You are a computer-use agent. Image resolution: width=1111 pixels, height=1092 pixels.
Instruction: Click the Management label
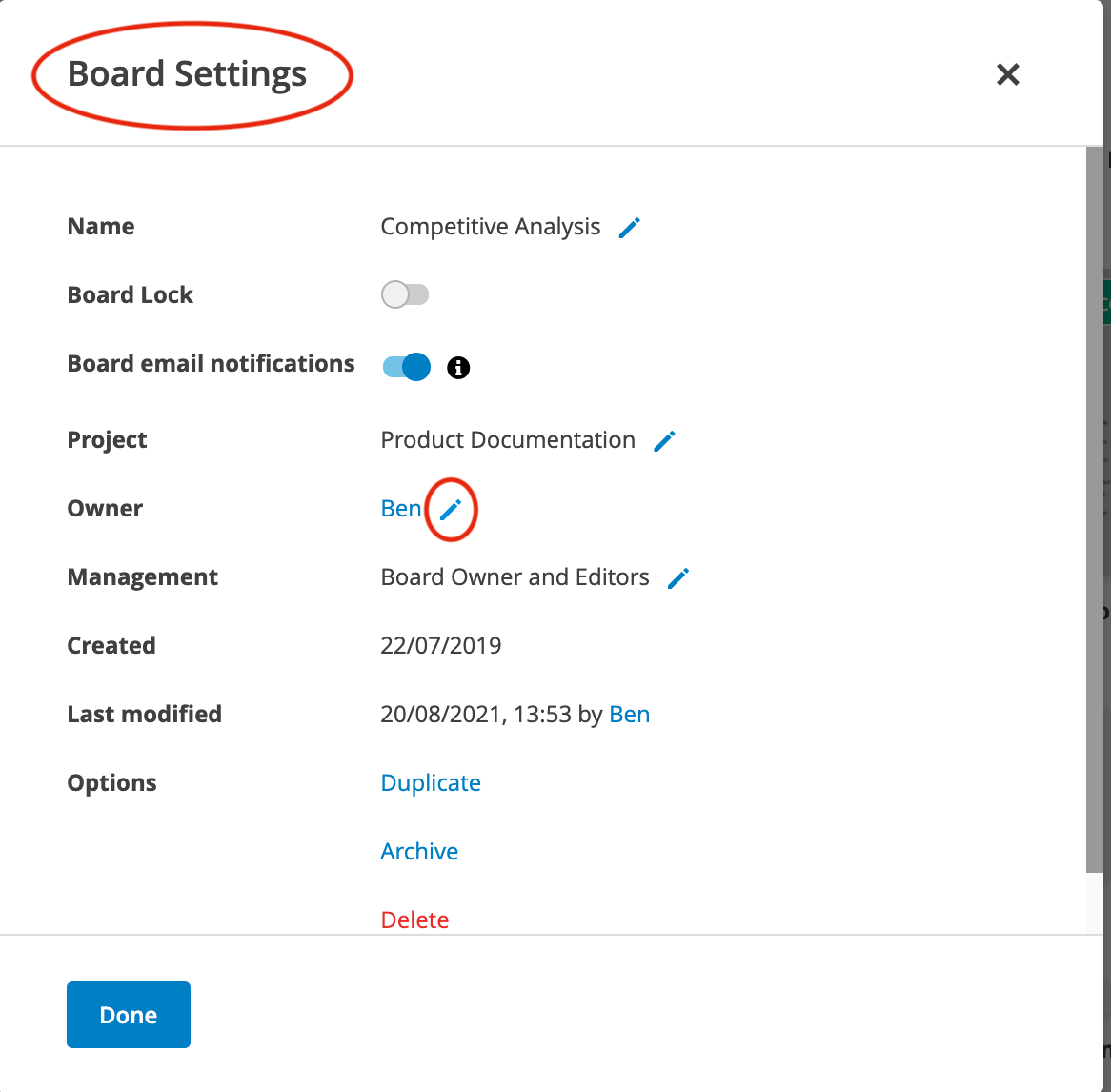coord(142,576)
